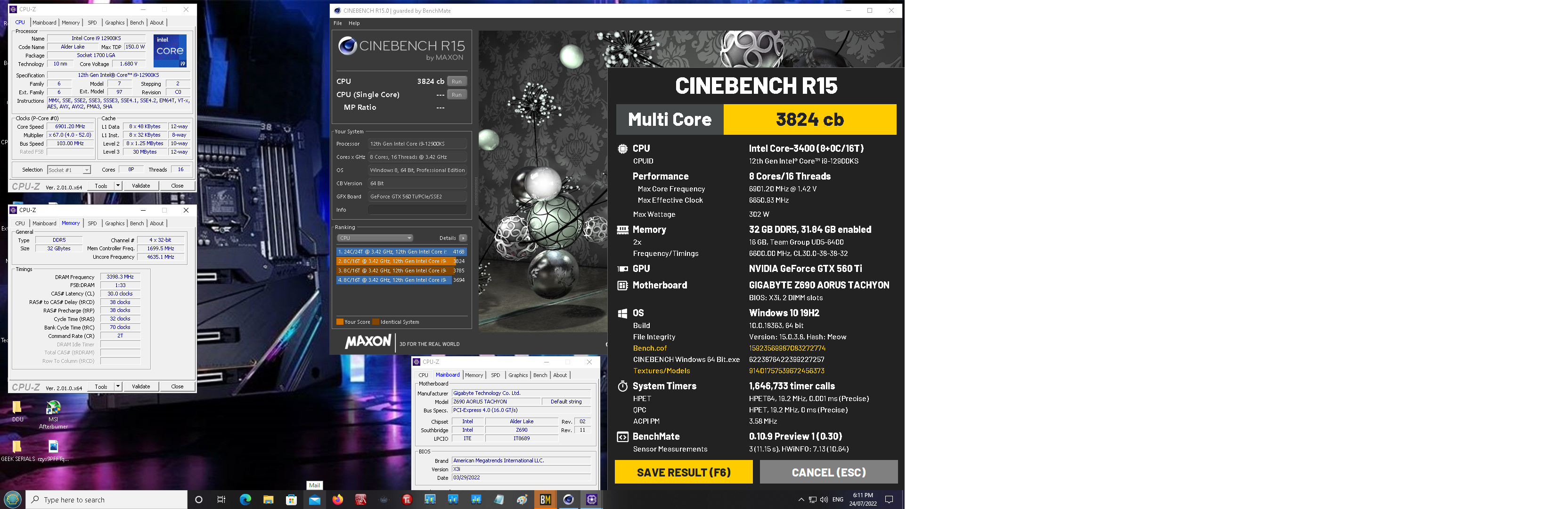Image resolution: width=1568 pixels, height=509 pixels.
Task: Open the Help menu in Cinebench
Action: point(354,23)
